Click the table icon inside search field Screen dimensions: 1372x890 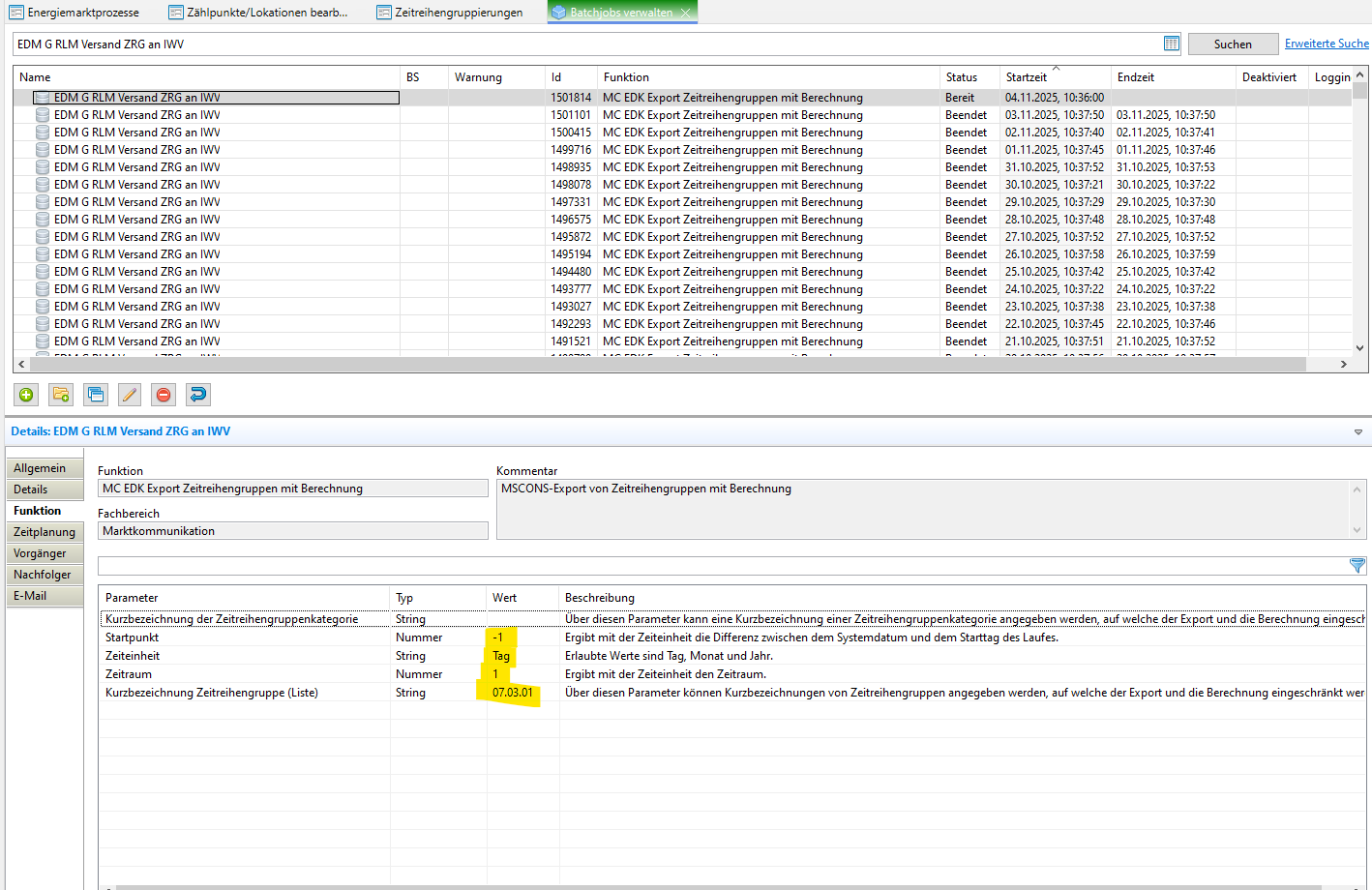(x=1171, y=44)
